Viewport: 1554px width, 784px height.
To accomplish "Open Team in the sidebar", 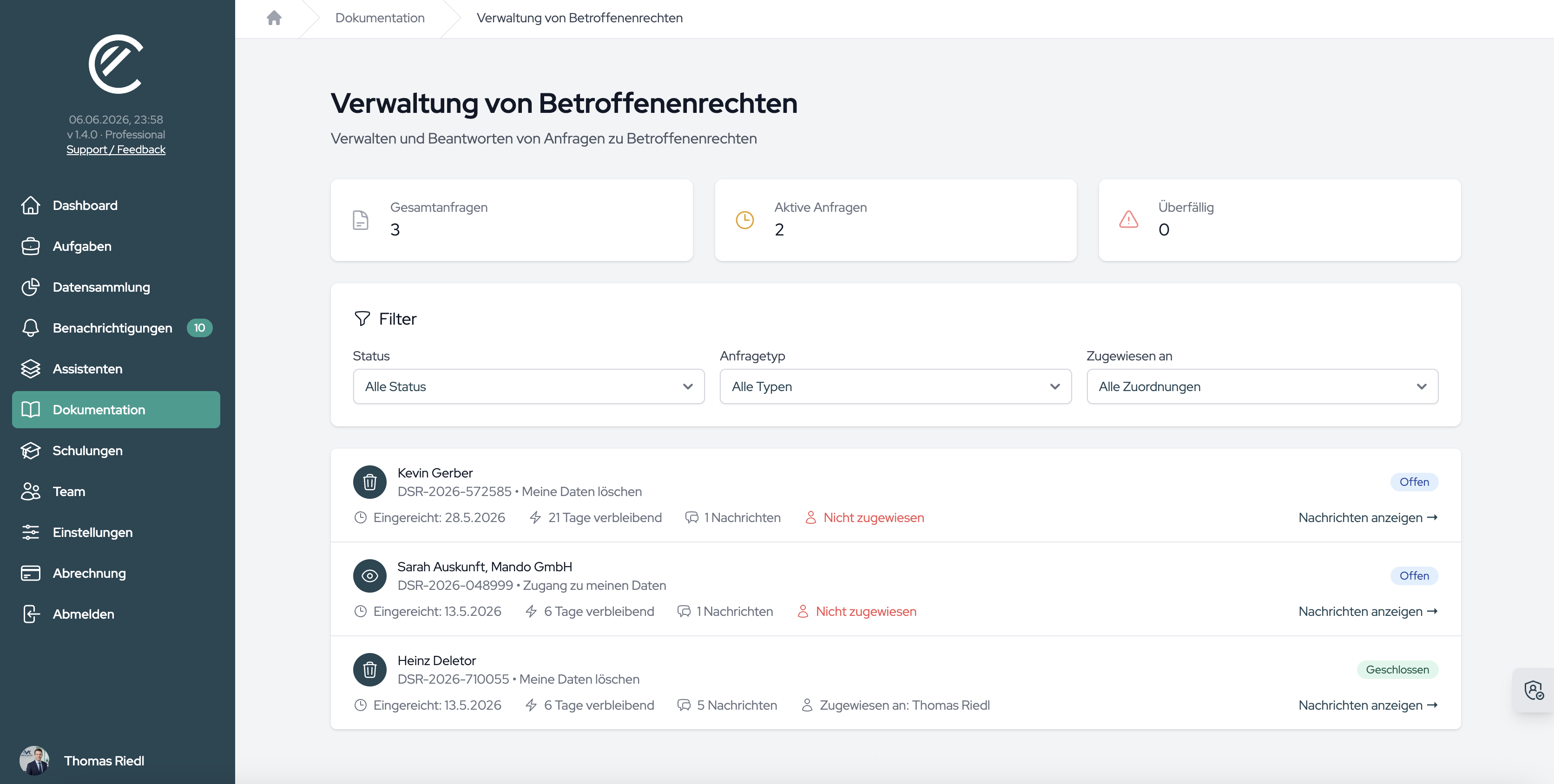I will pyautogui.click(x=116, y=491).
